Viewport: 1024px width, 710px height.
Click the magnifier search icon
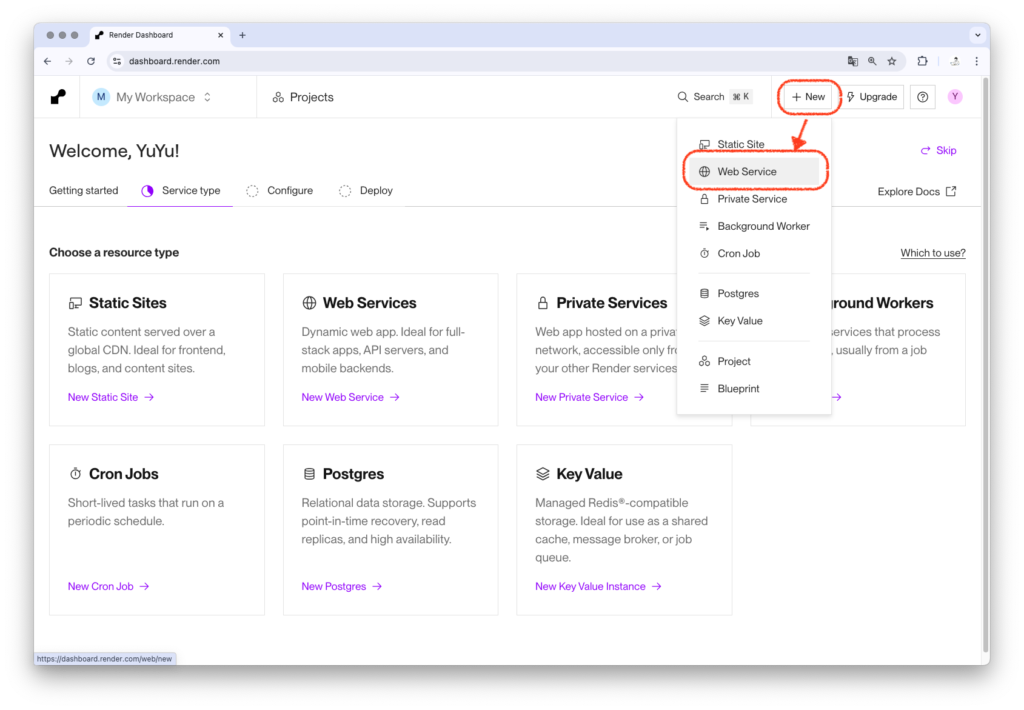click(682, 97)
